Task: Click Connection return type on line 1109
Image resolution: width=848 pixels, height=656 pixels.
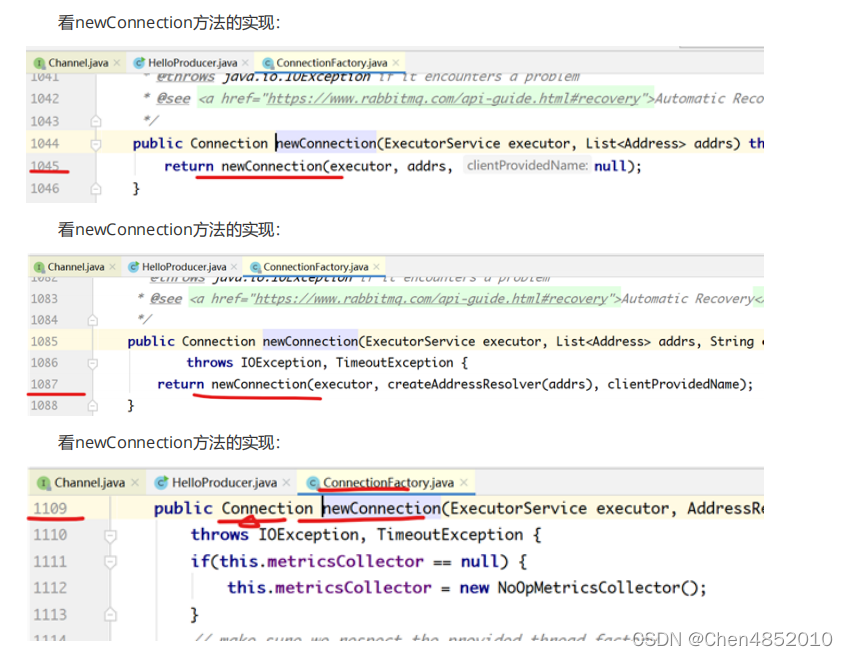Action: (267, 508)
